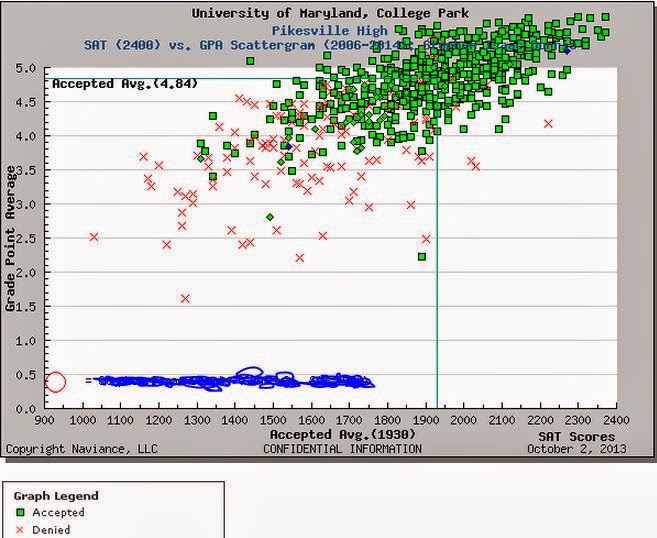Click the '5.0' y-axis tick label
Image resolution: width=657 pixels, height=538 pixels.
pos(26,68)
